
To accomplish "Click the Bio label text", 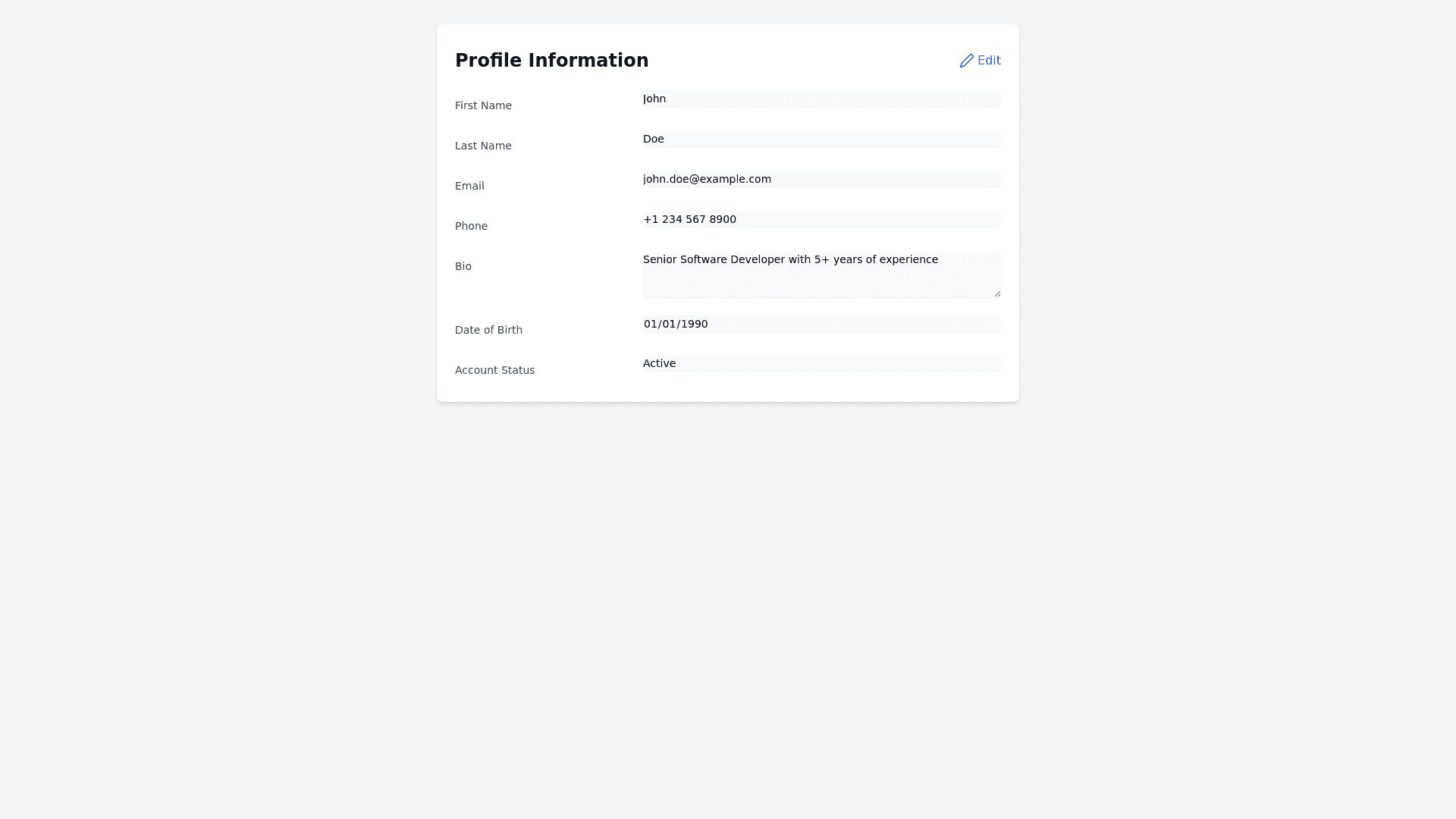I will click(463, 266).
